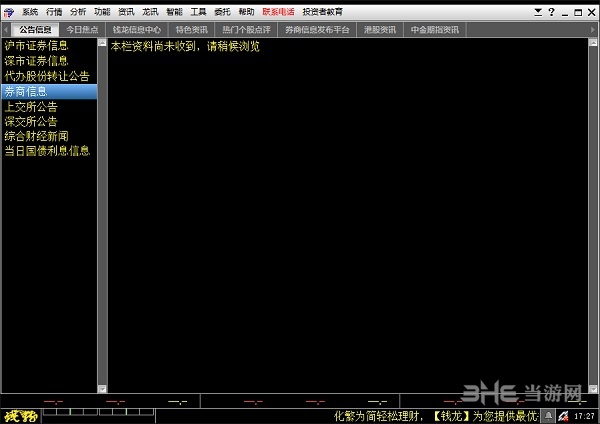Open the 投资者教育 menu

(323, 12)
